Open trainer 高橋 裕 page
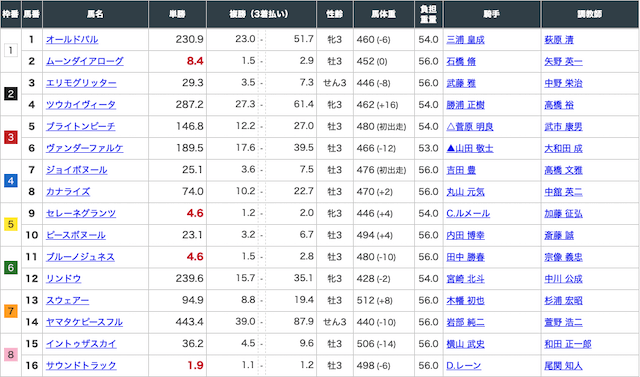This screenshot has height=377, width=640. pyautogui.click(x=559, y=105)
